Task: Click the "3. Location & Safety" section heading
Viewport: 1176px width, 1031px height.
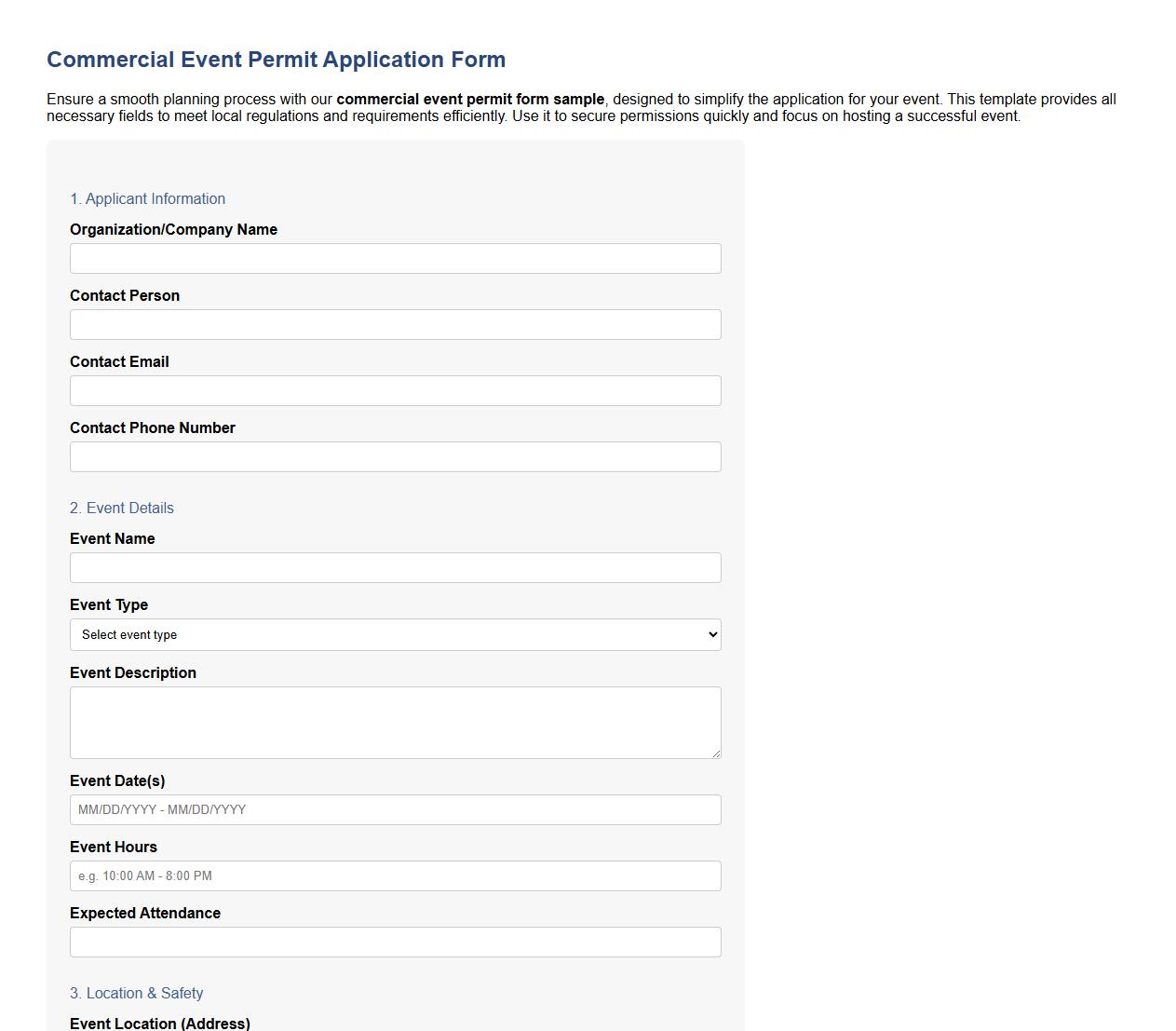Action: coord(136,993)
